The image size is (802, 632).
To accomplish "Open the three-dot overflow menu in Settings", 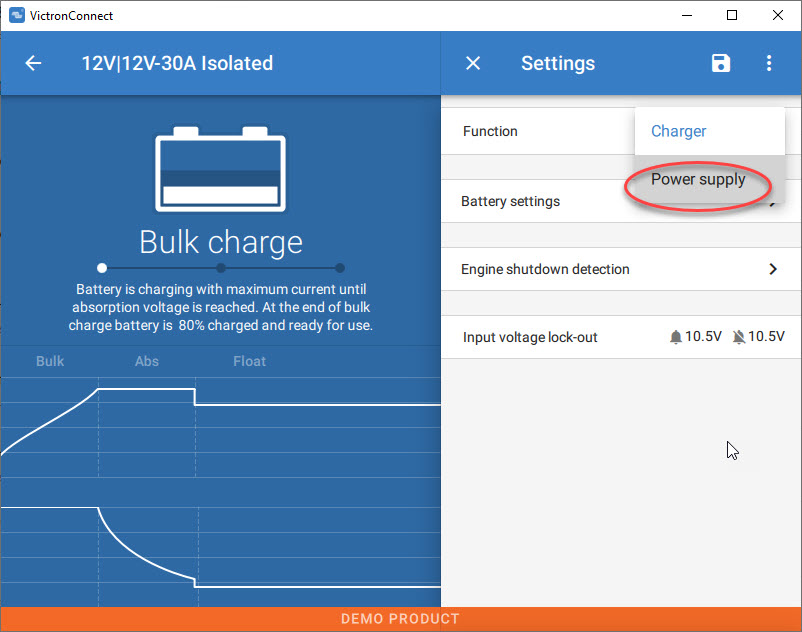I will click(x=769, y=63).
